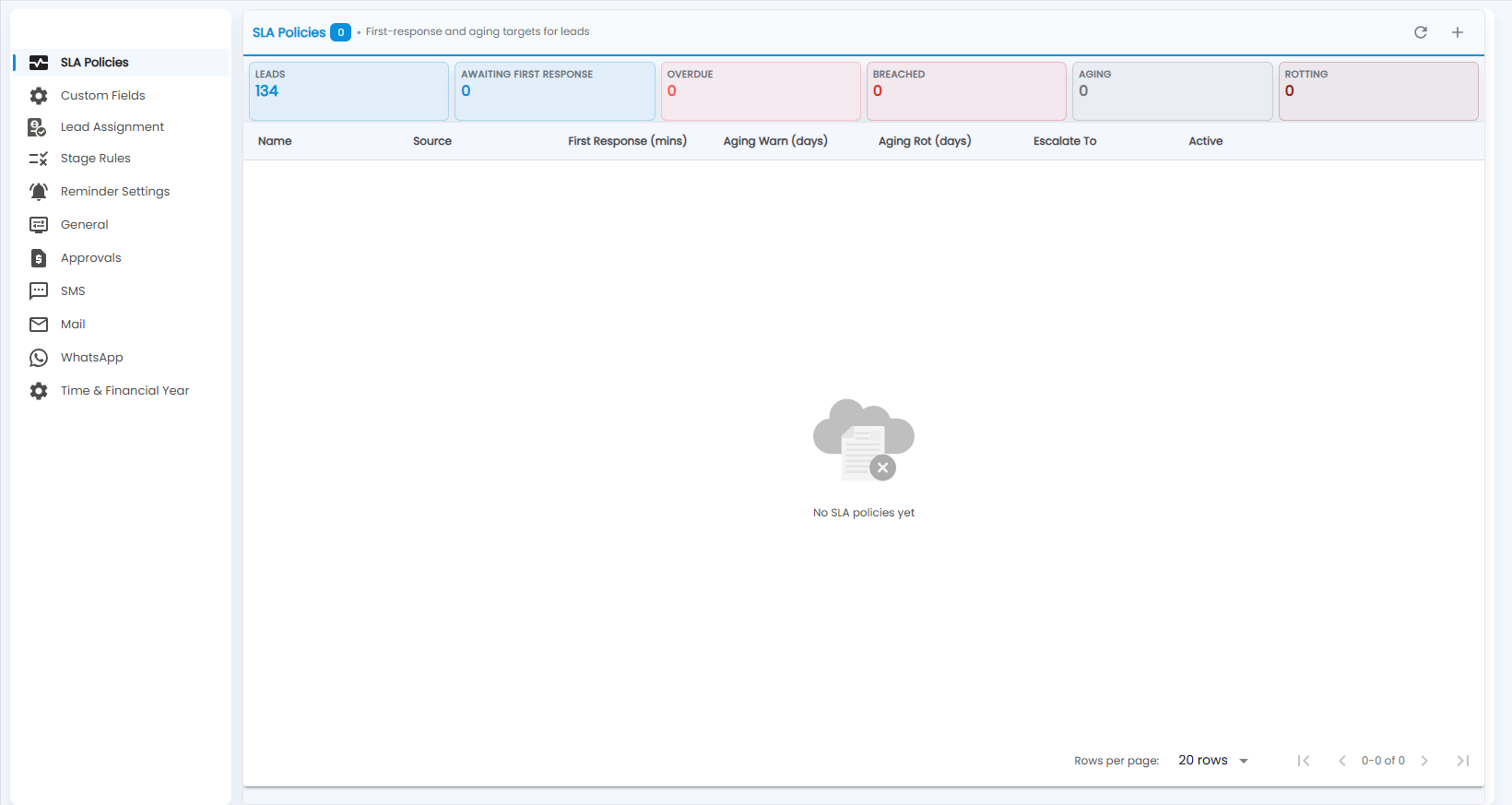Viewport: 1512px width, 805px height.
Task: Click the Aging Warn (days) column header
Action: [775, 141]
